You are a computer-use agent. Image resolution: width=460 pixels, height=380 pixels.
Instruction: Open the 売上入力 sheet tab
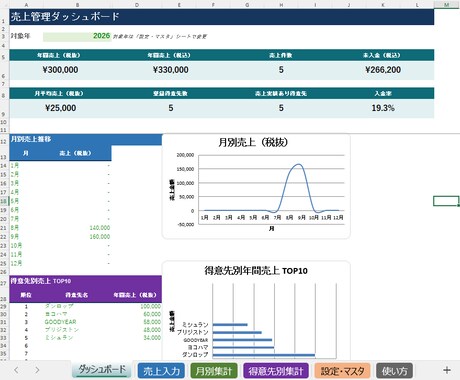pos(161,371)
